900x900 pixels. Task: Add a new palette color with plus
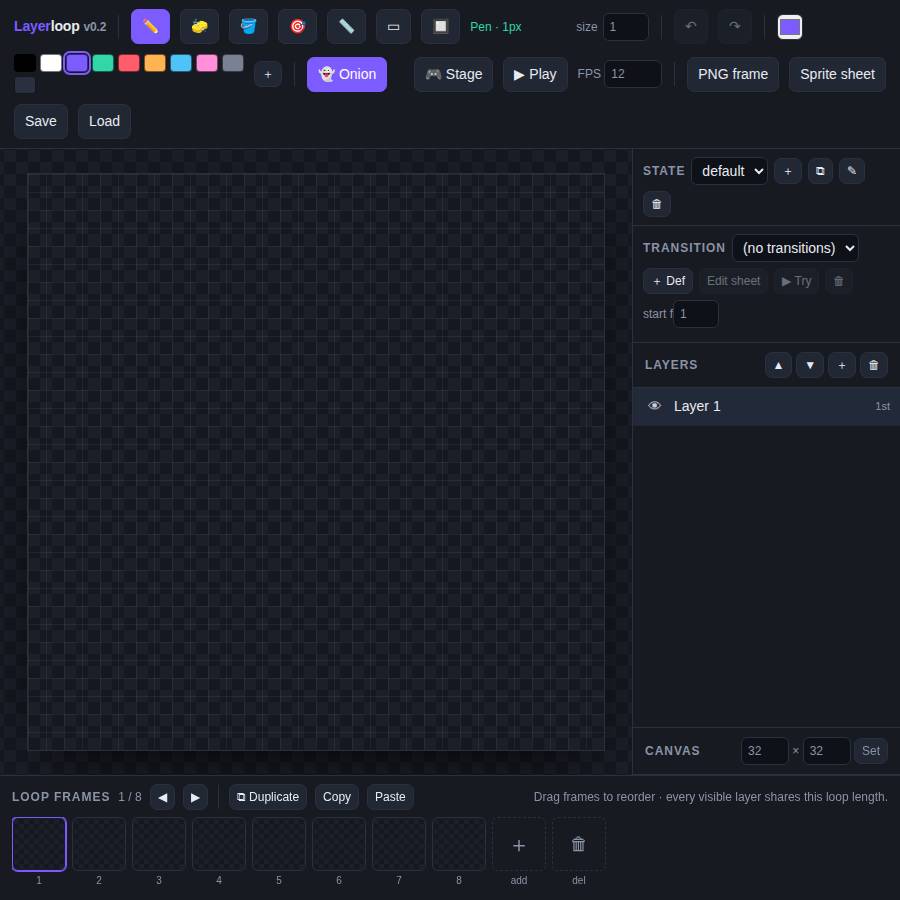tap(267, 74)
